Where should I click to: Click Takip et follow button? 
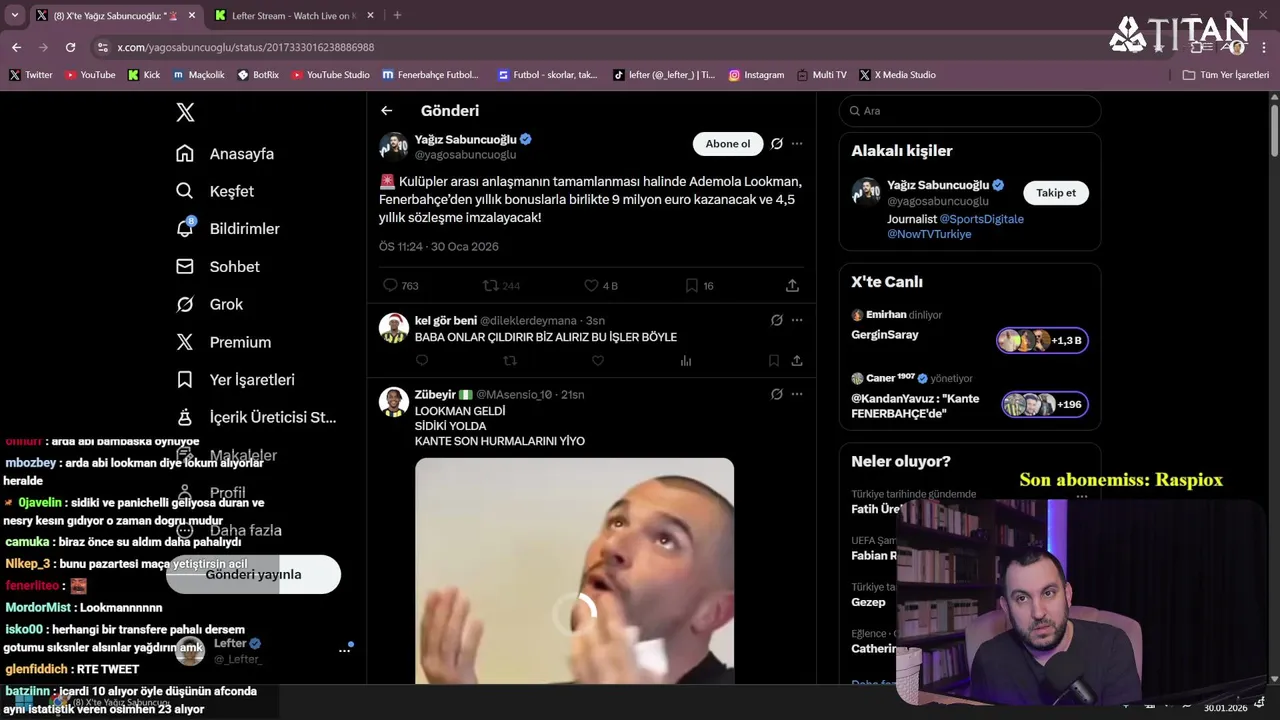pyautogui.click(x=1056, y=193)
